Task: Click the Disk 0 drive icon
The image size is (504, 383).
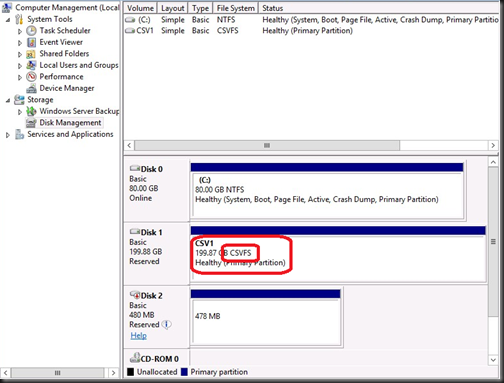Action: pyautogui.click(x=135, y=168)
